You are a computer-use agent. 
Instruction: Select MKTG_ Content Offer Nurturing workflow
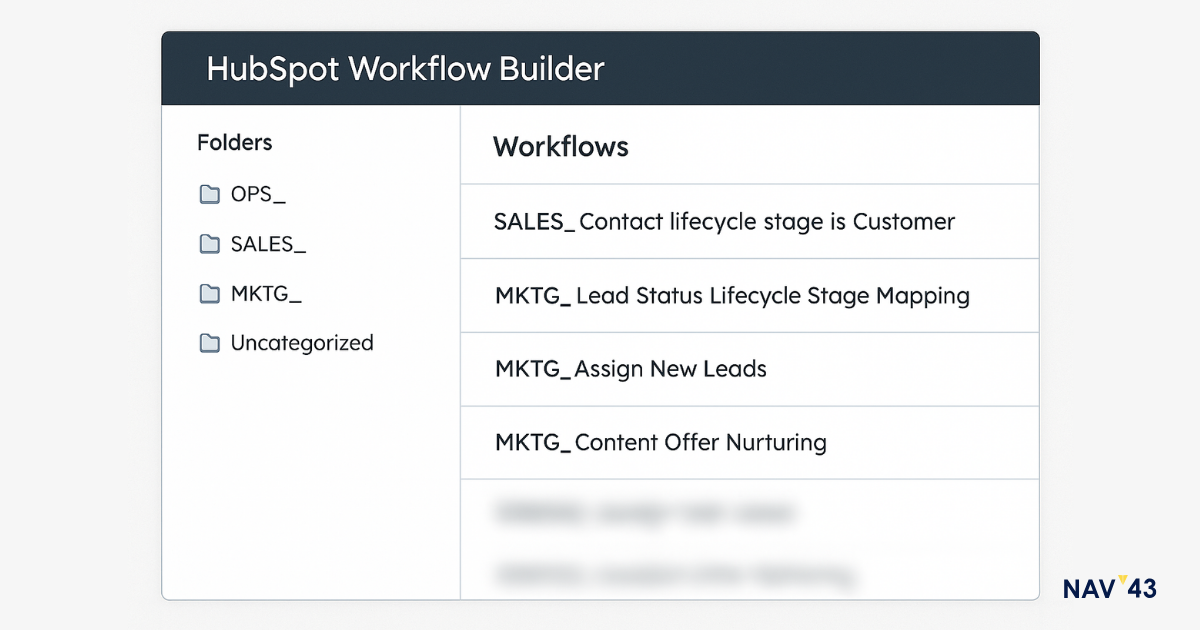660,442
